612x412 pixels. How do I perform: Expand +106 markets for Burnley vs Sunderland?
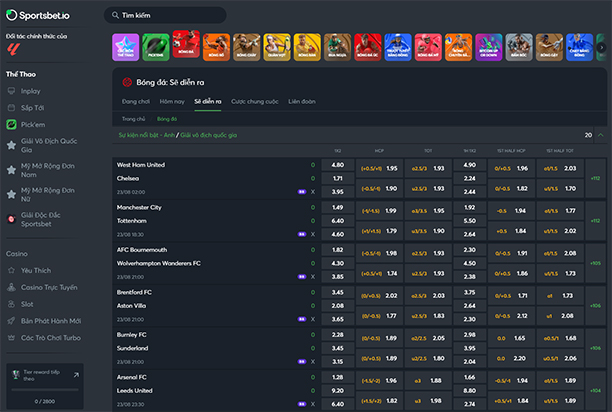(595, 348)
